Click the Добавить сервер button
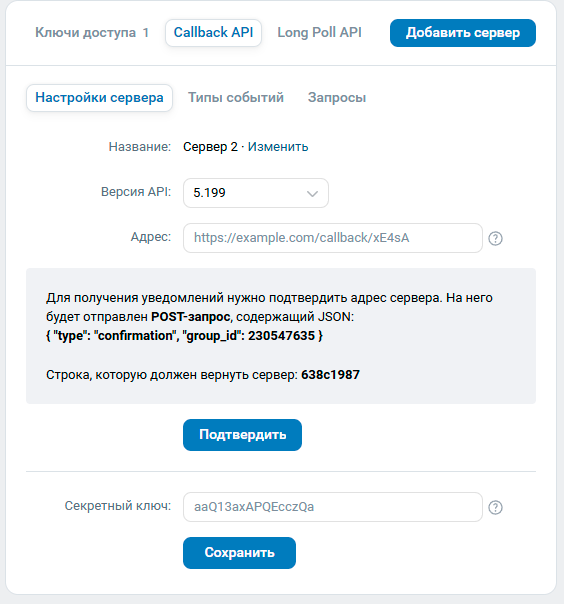 point(463,33)
